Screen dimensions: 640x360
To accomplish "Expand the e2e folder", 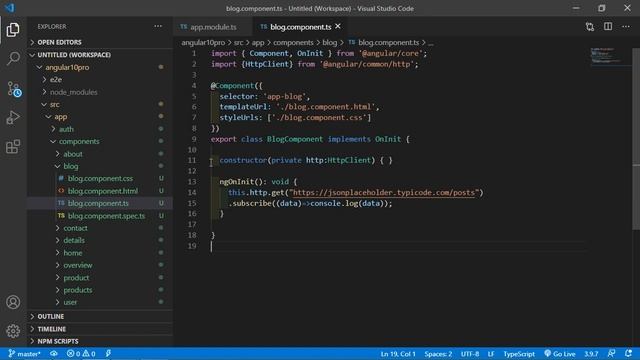I will [x=100, y=80].
